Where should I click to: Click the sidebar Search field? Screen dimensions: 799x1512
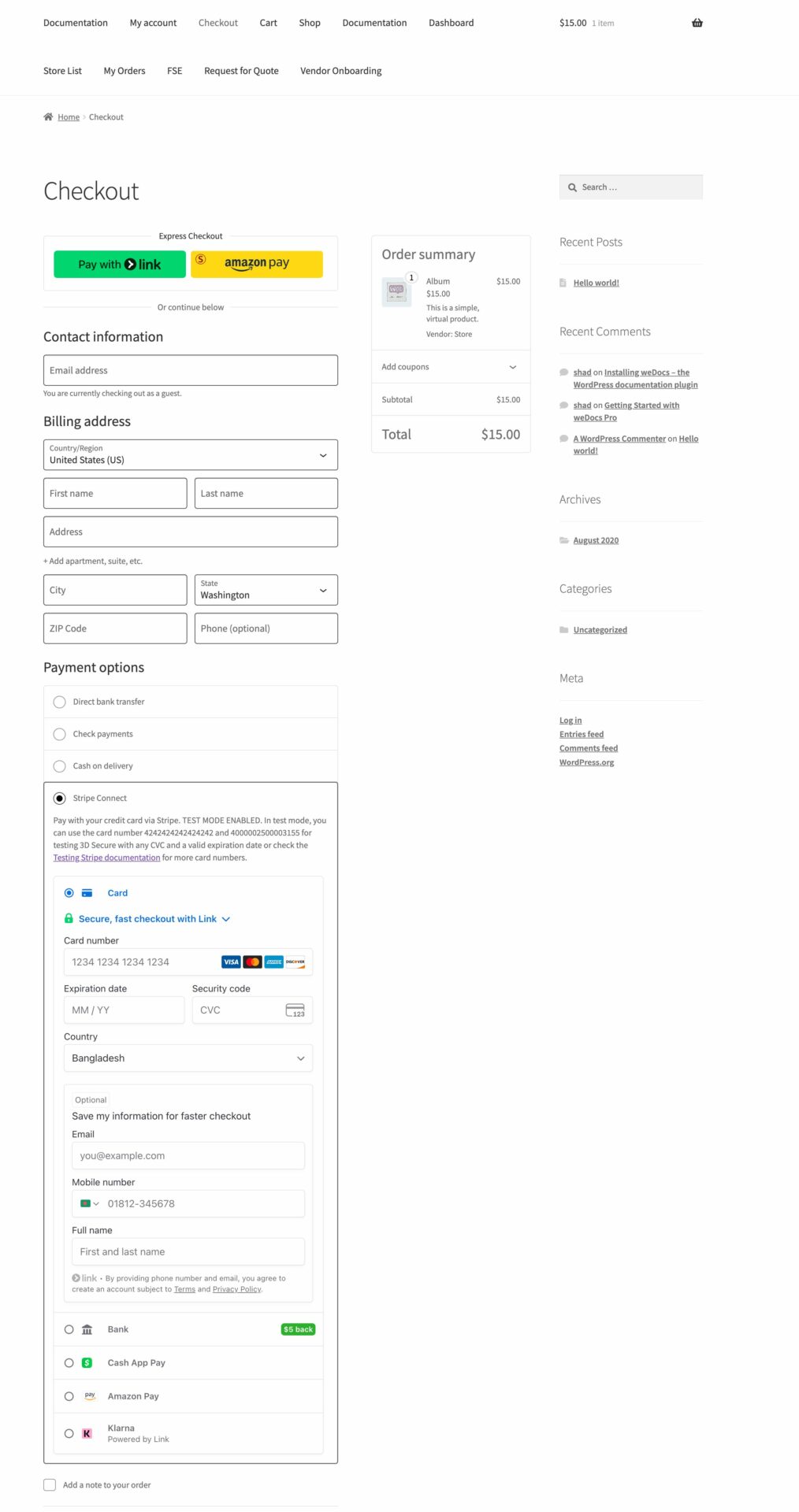coord(631,187)
